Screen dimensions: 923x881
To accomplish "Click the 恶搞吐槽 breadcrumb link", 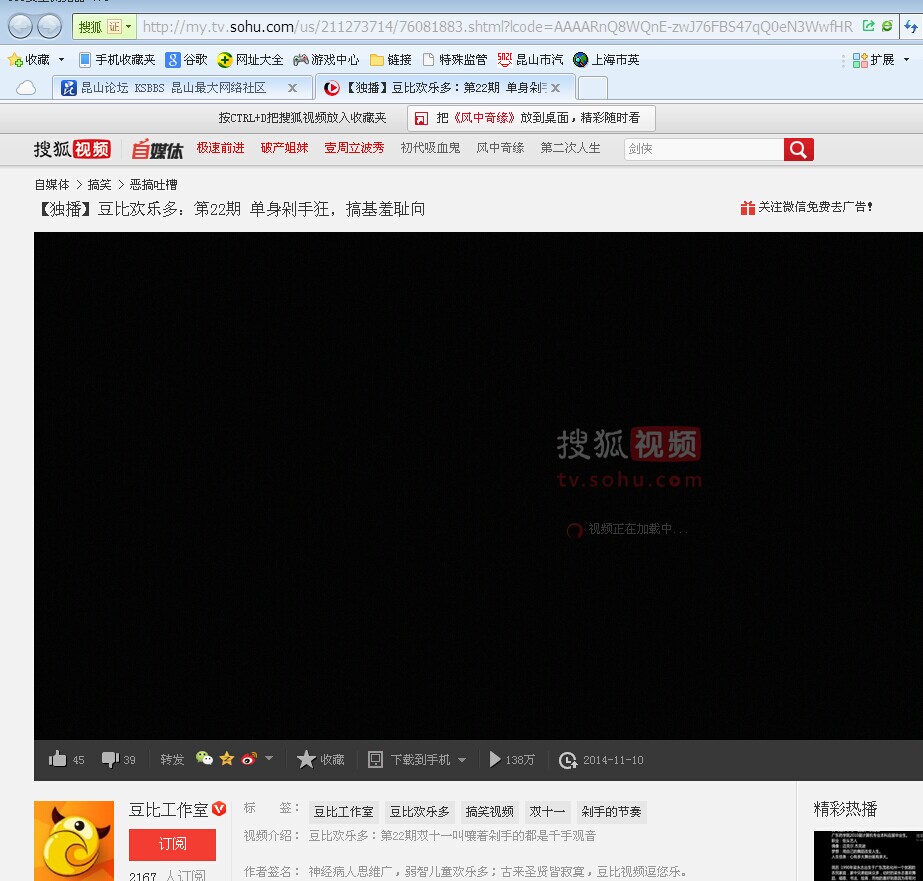I will pyautogui.click(x=153, y=185).
